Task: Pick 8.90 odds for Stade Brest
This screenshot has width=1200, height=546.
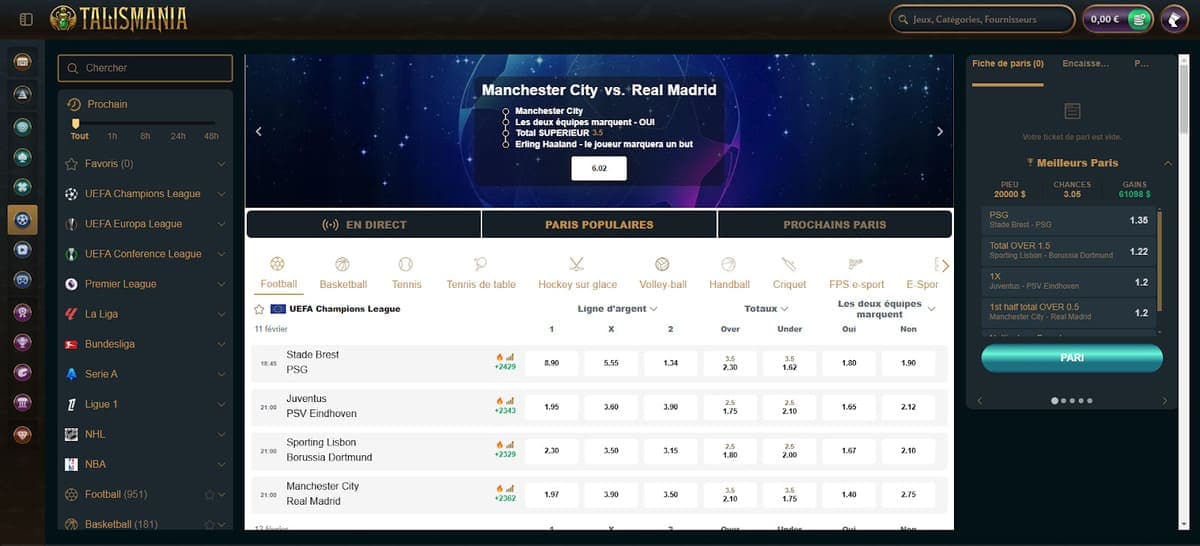Action: (552, 363)
